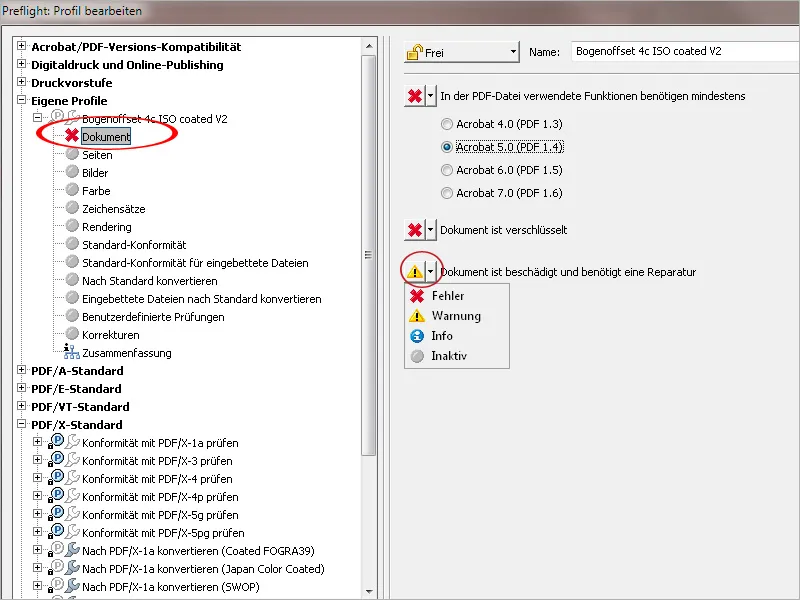Screen dimensions: 800x600
Task: Select Zusammenfassung in the profile tree
Action: (x=127, y=353)
